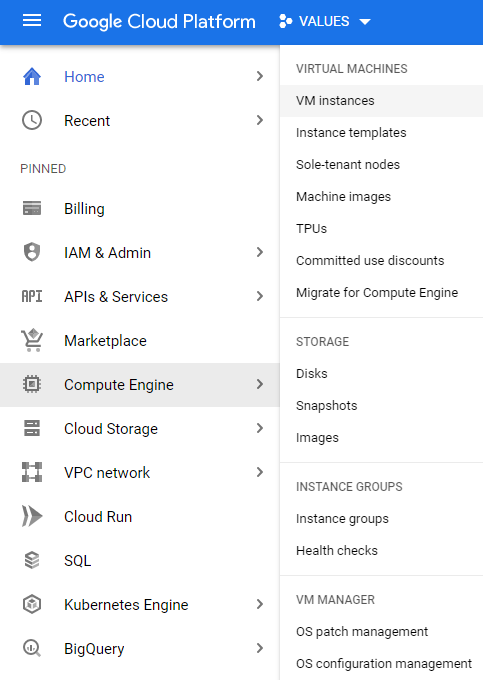Click the Home house icon
The height and width of the screenshot is (680, 483).
[32, 77]
